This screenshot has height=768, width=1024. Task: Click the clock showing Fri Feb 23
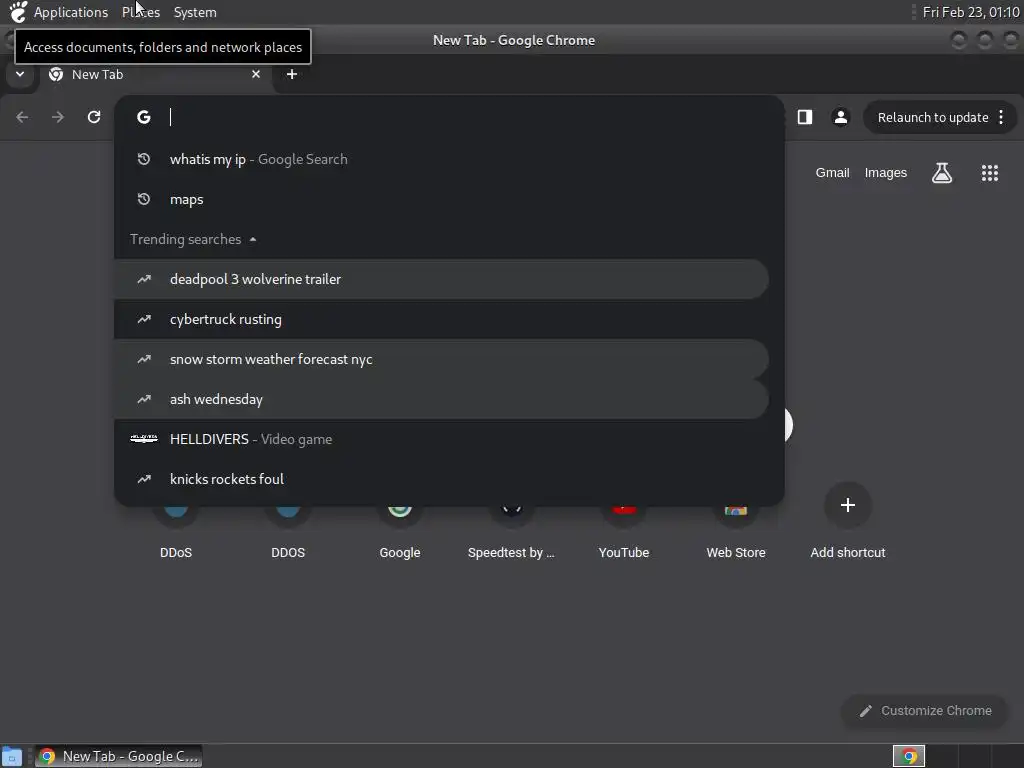(970, 12)
